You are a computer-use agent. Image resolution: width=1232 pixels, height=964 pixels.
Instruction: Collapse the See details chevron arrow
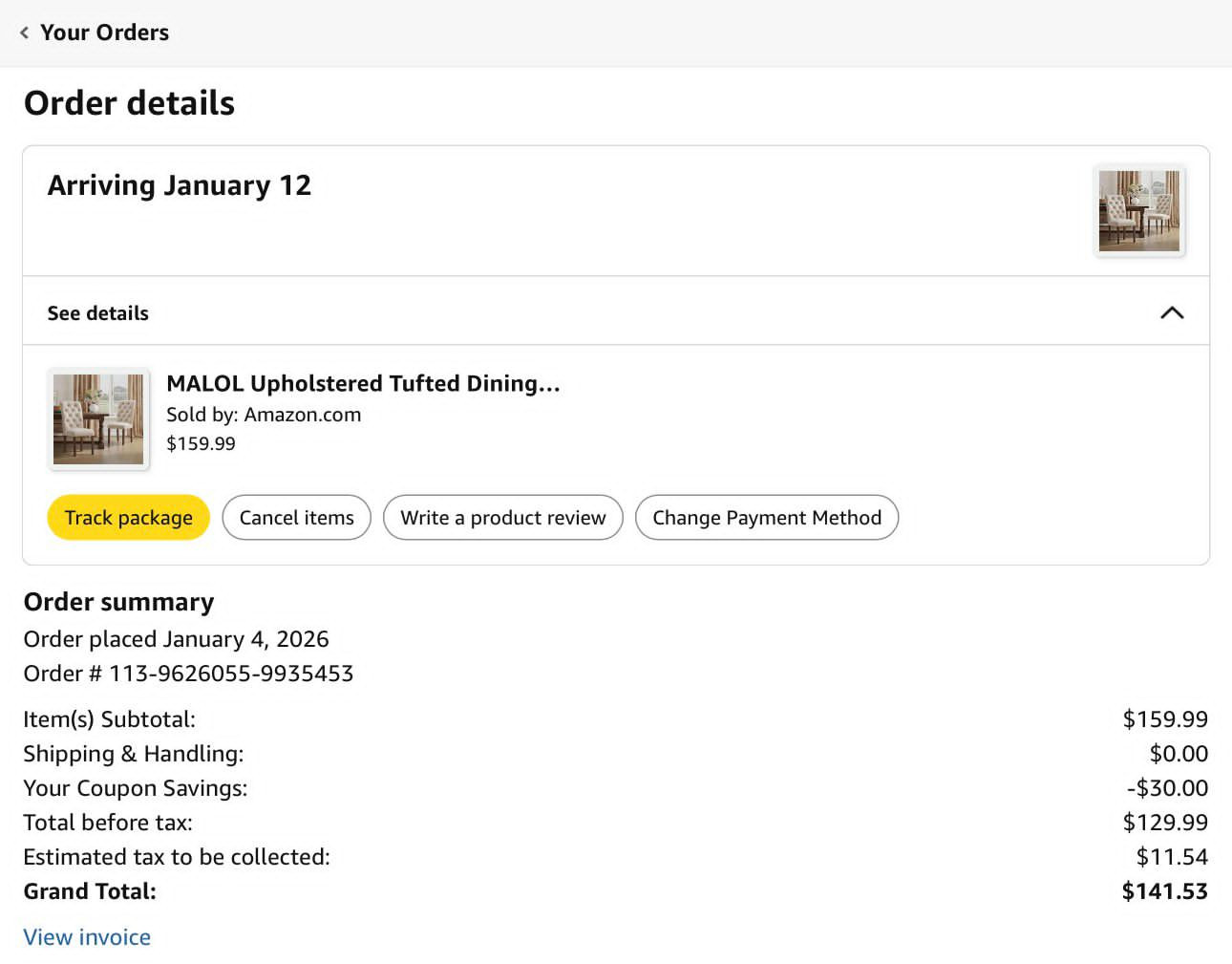[x=1172, y=312]
